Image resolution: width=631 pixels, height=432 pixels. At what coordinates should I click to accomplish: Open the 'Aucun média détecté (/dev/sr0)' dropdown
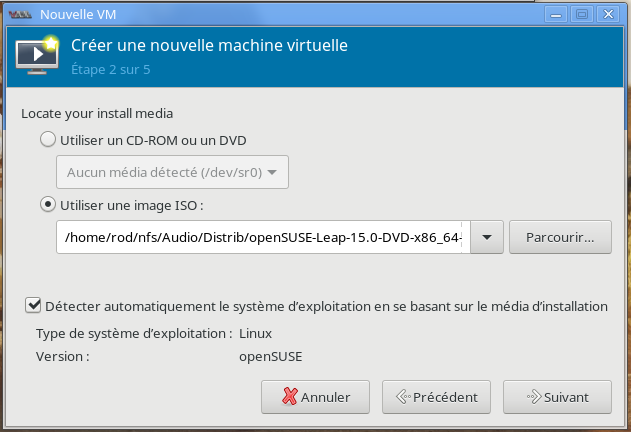[x=173, y=172]
